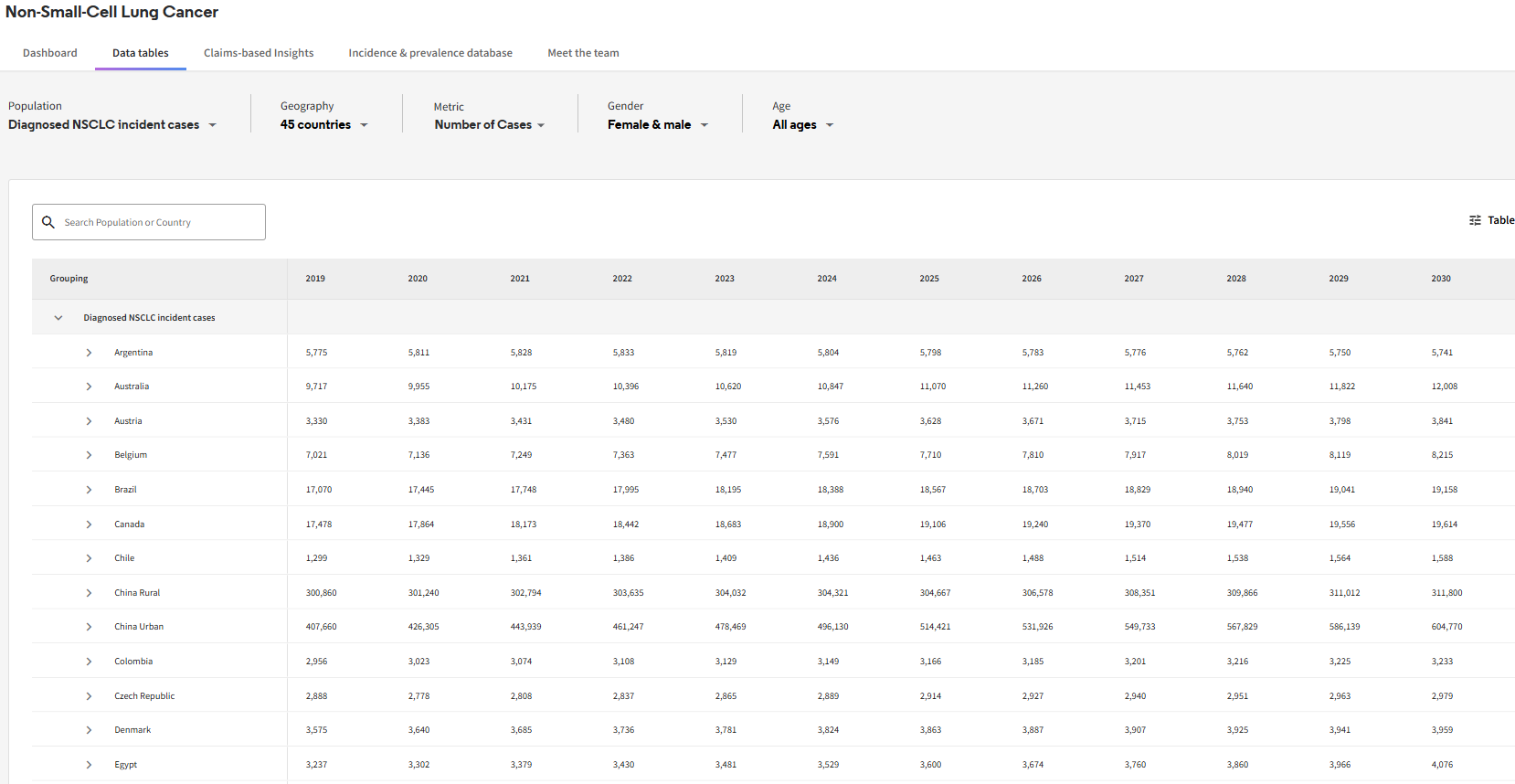Switch to Claims-based Insights tab
The image size is (1515, 784).
click(259, 53)
